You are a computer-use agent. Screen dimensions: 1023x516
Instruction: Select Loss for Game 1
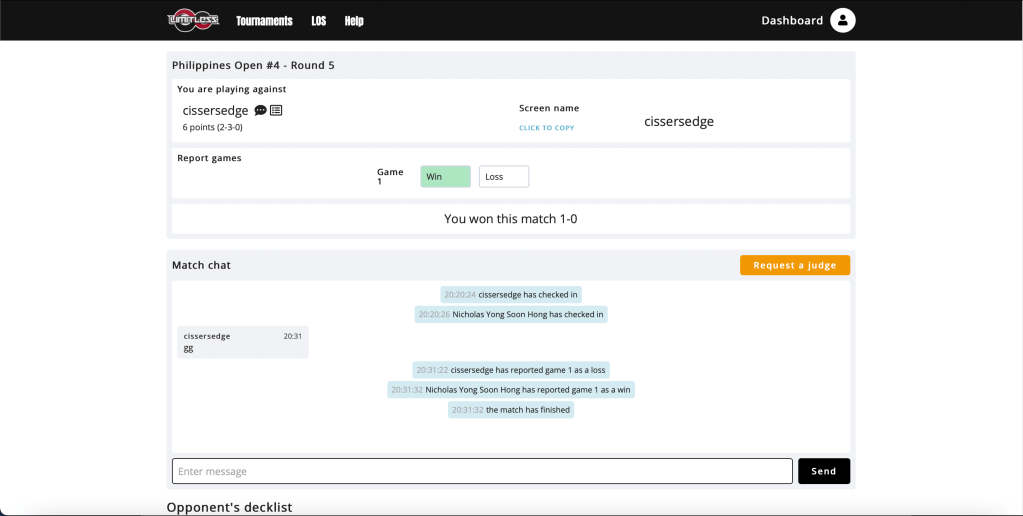click(x=503, y=177)
